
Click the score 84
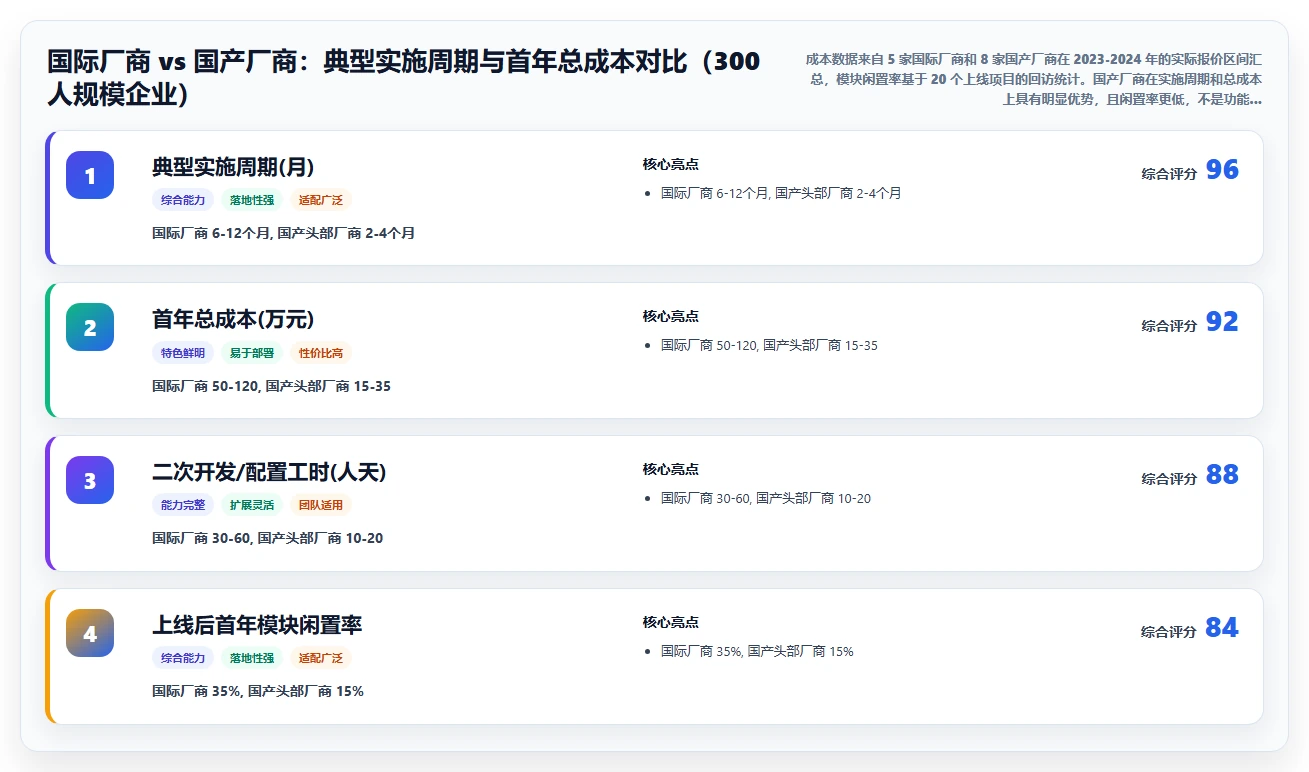tap(1222, 628)
